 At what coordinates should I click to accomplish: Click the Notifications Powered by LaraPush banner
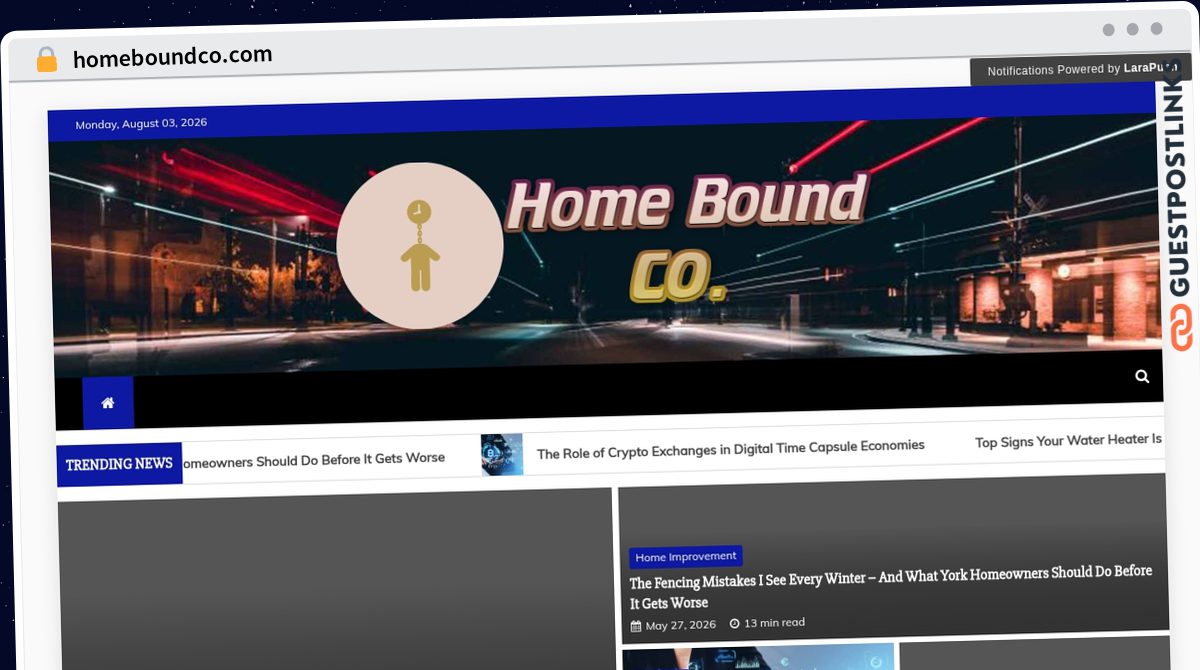tap(1081, 69)
